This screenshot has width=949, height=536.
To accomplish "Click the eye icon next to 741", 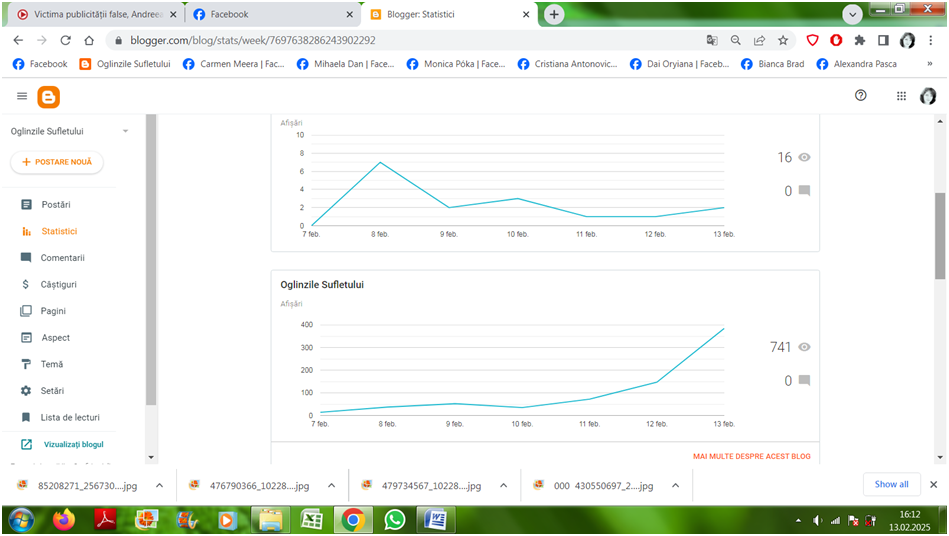I will click(x=804, y=347).
